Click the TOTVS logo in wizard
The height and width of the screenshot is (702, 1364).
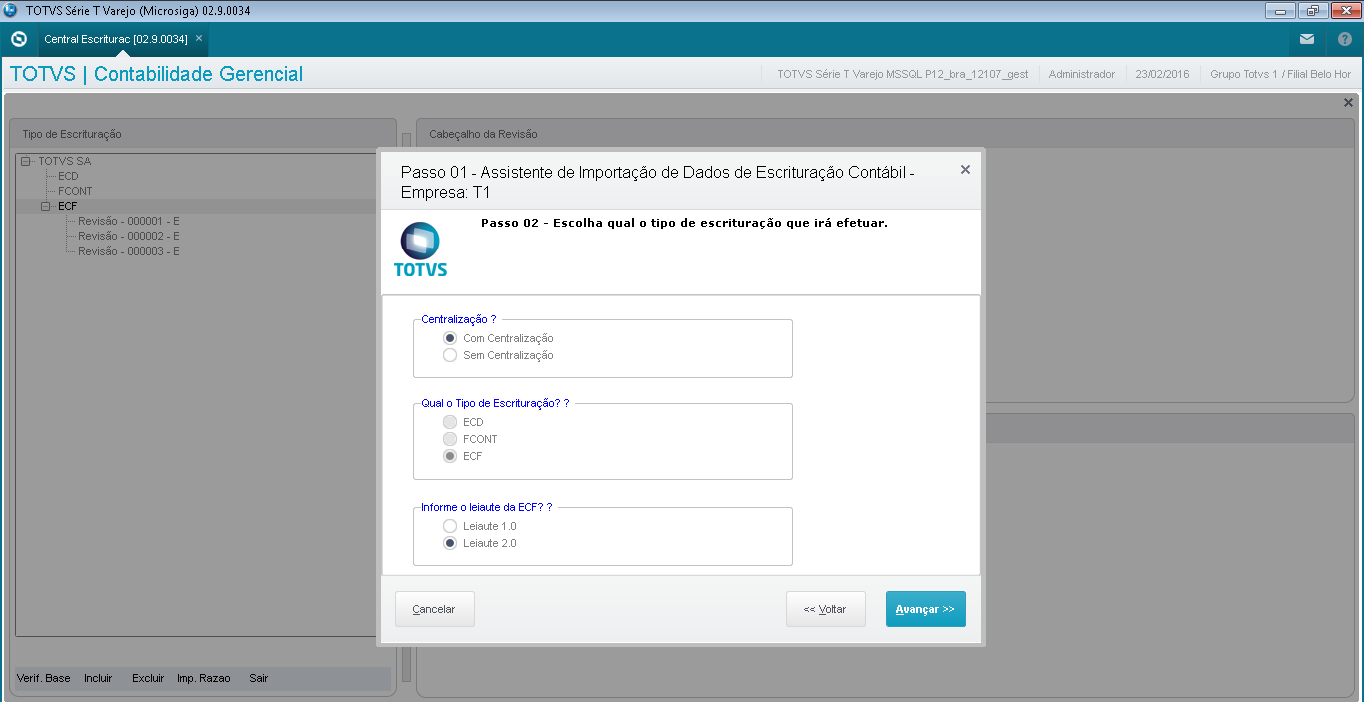tap(420, 249)
